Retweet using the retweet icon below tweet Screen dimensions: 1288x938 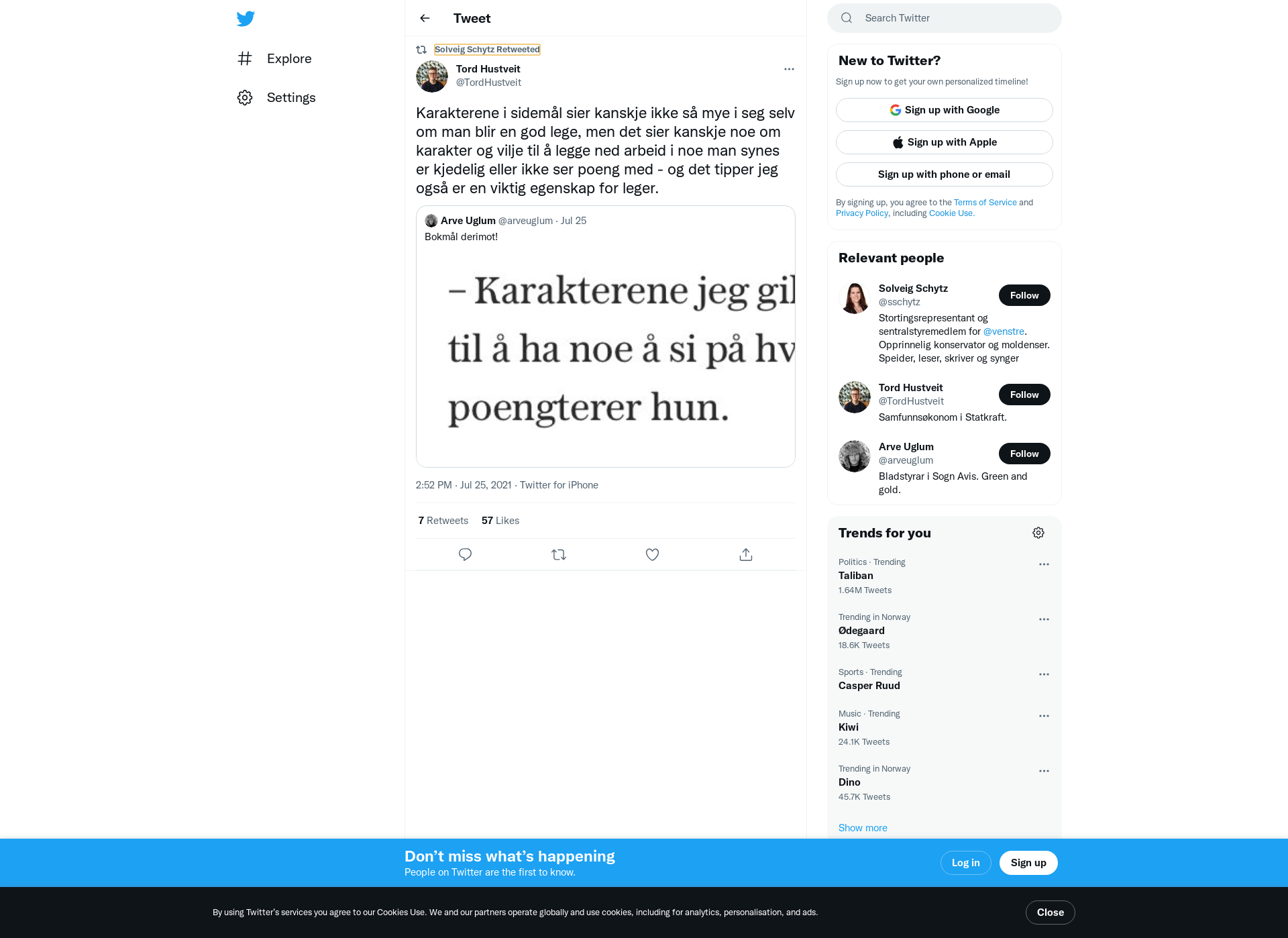coord(559,554)
